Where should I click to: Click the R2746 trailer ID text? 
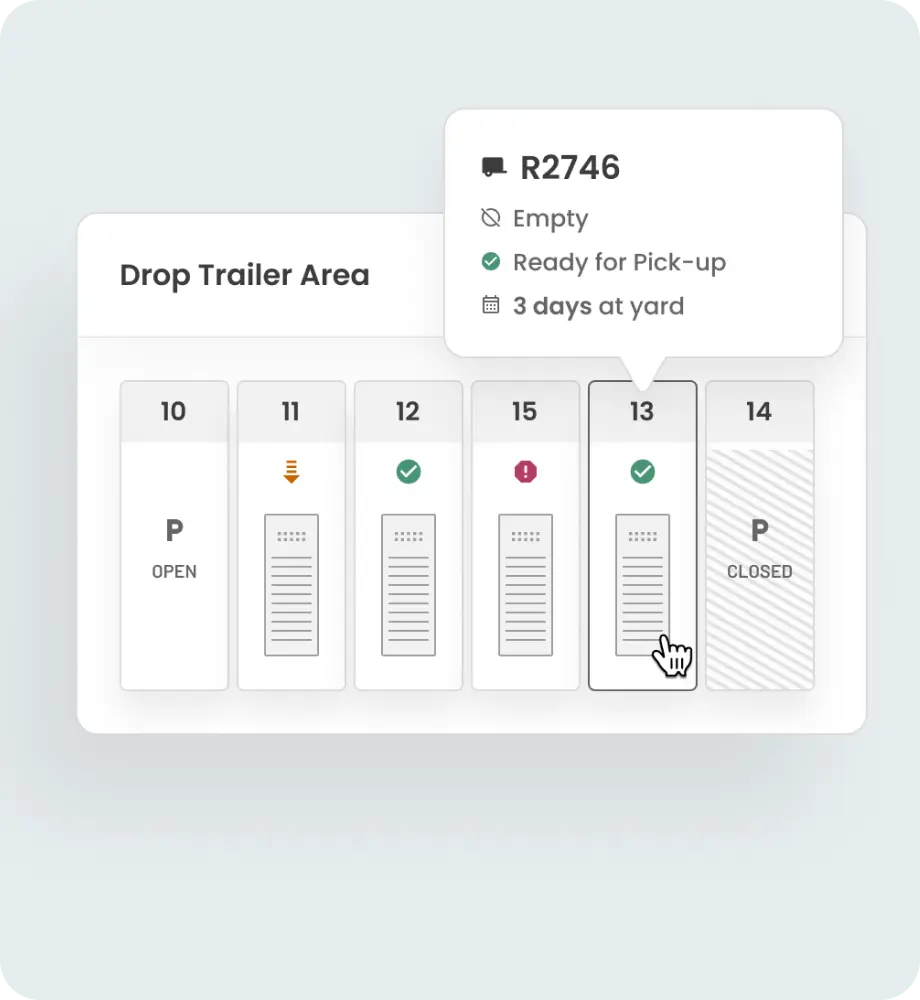pyautogui.click(x=569, y=167)
